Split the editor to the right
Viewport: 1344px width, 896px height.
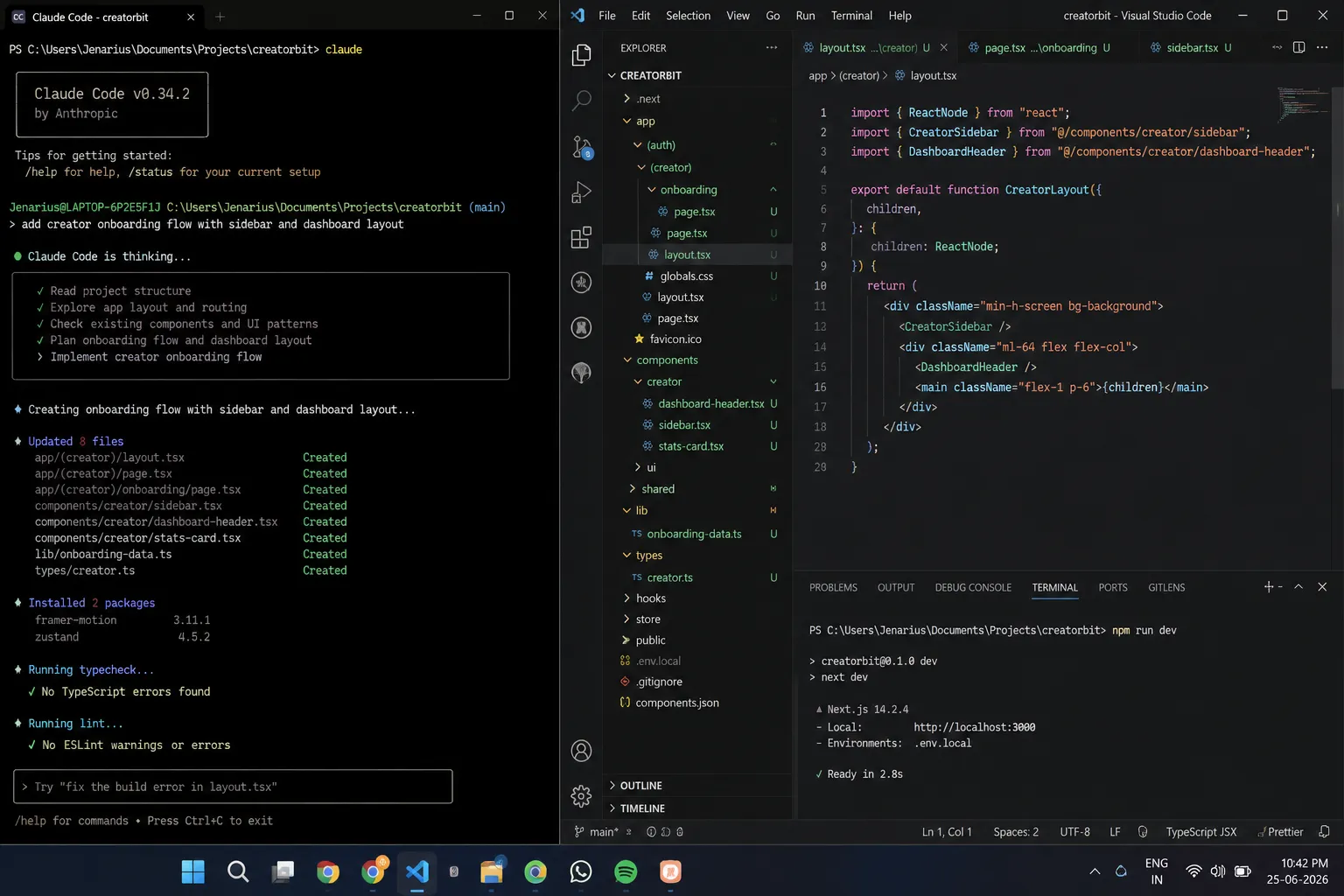point(1298,47)
